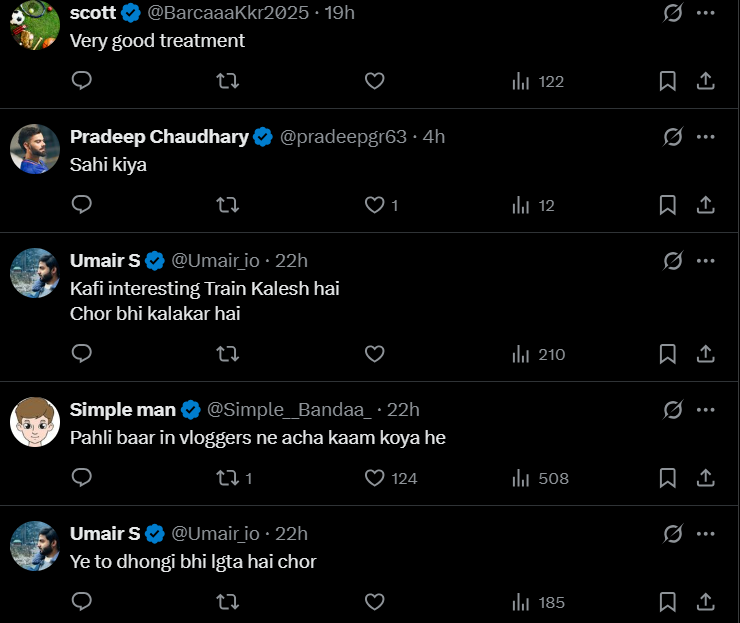Open Grok icon on Simple man's tweet
Viewport: 740px width, 623px height.
coord(673,409)
